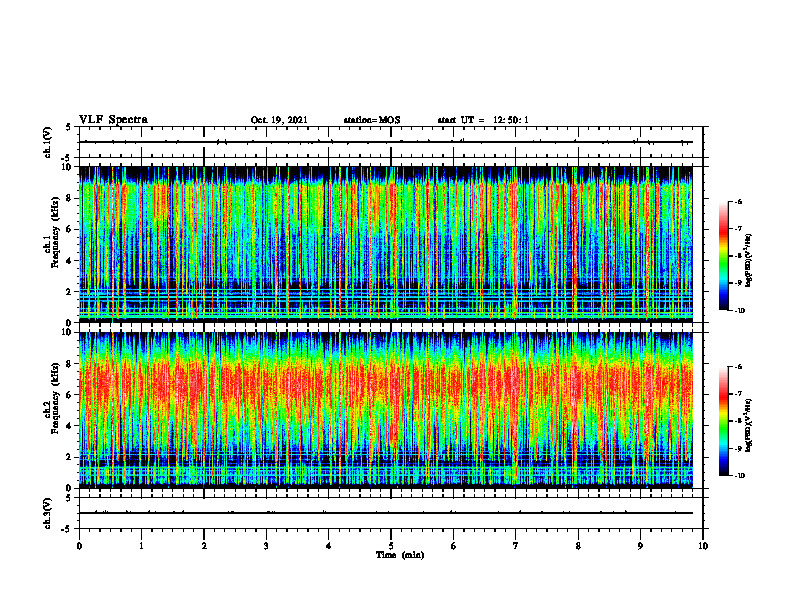Viewport: 792px width, 612px height.
Task: Click the ch.2 frequency axis "6" tick label
Action: pyautogui.click(x=70, y=395)
